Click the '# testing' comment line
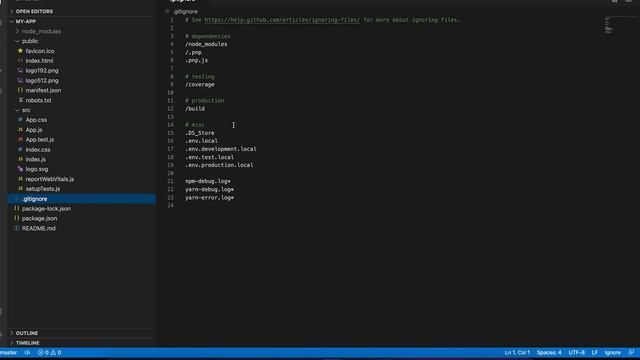This screenshot has width=640, height=360. click(200, 76)
